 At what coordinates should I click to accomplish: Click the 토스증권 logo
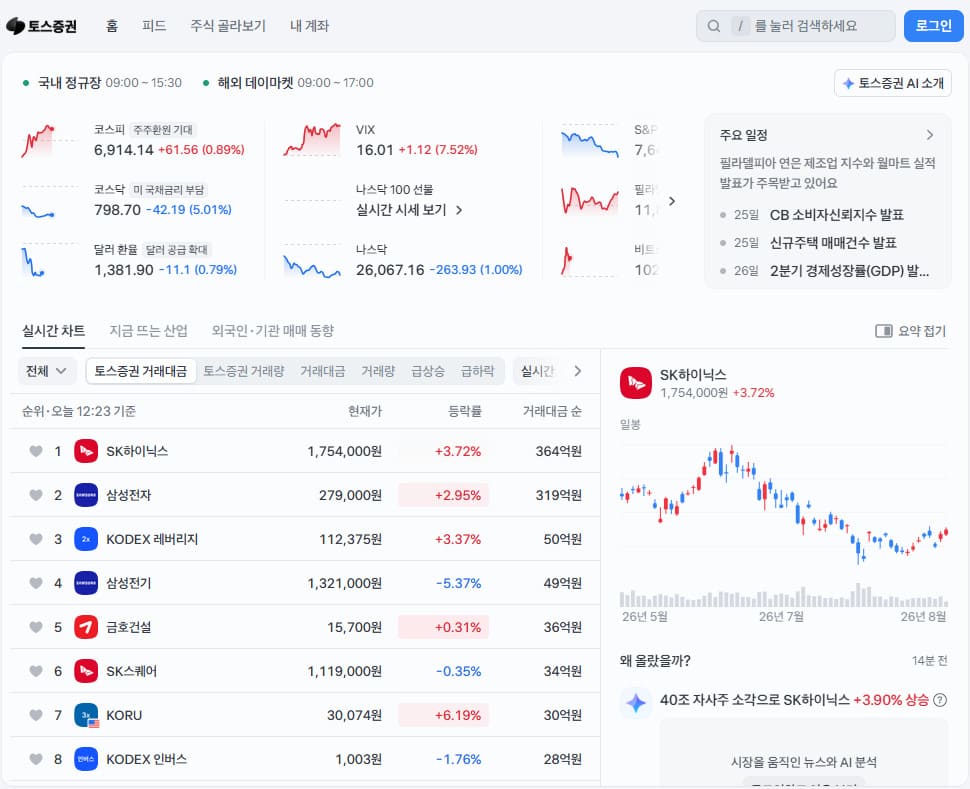(x=41, y=26)
